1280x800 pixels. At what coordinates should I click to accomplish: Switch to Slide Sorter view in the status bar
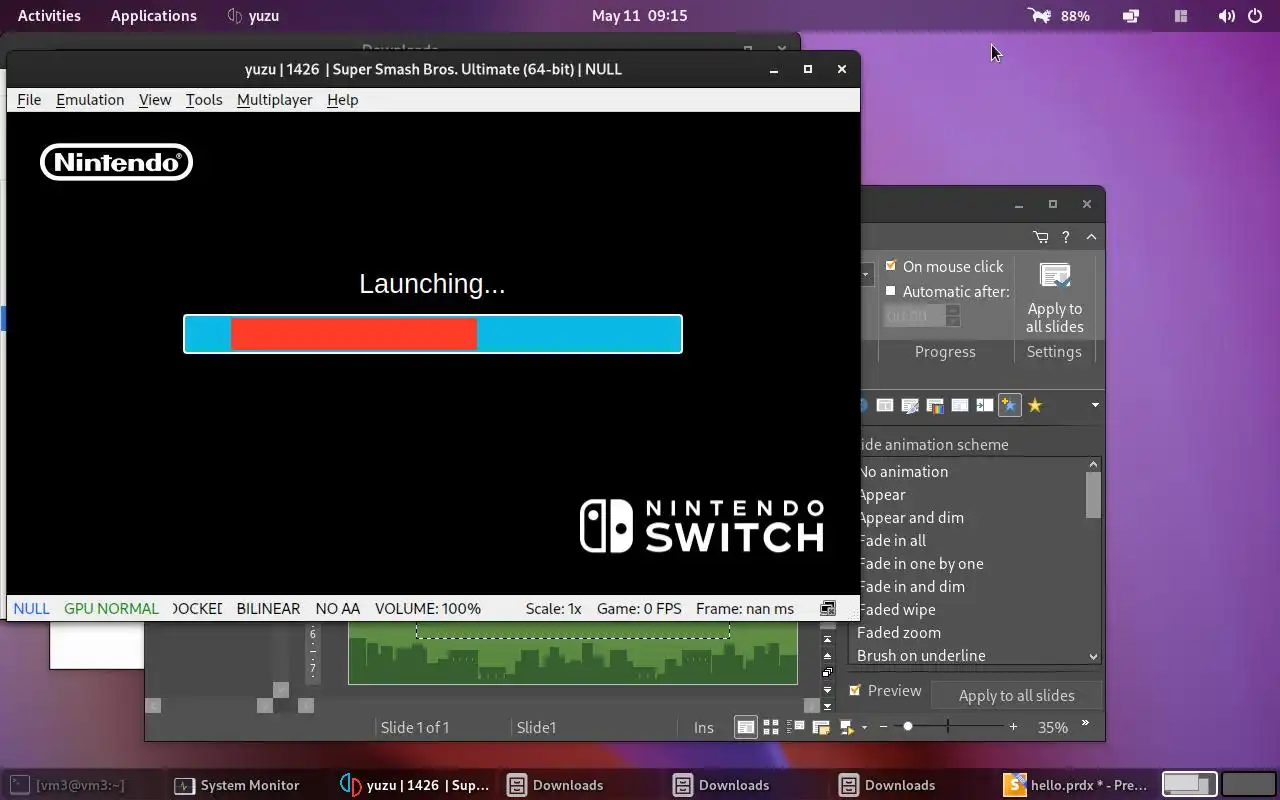click(x=771, y=727)
